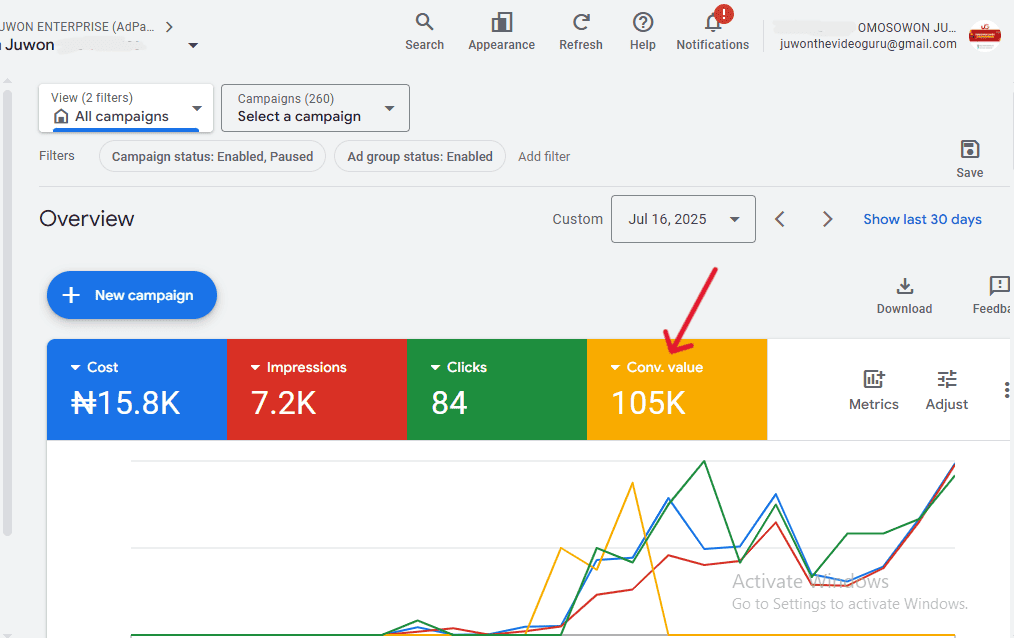Click Show last 30 days link

click(x=922, y=219)
